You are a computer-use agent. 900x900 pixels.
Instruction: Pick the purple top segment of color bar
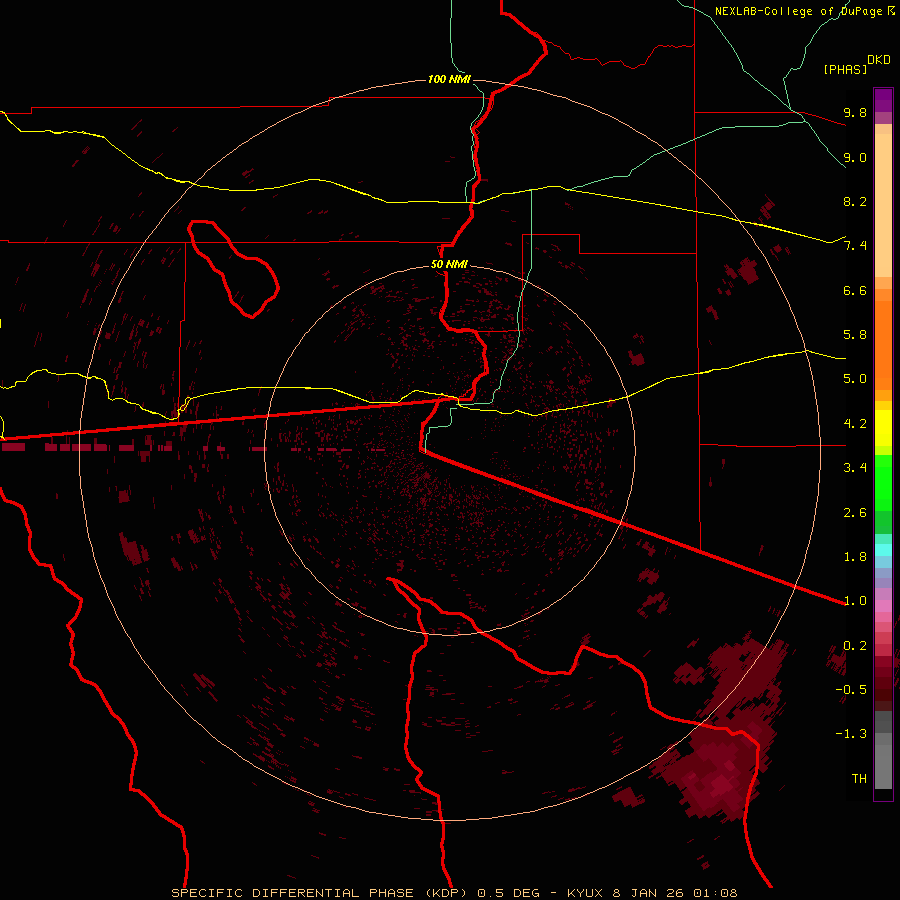tap(883, 100)
